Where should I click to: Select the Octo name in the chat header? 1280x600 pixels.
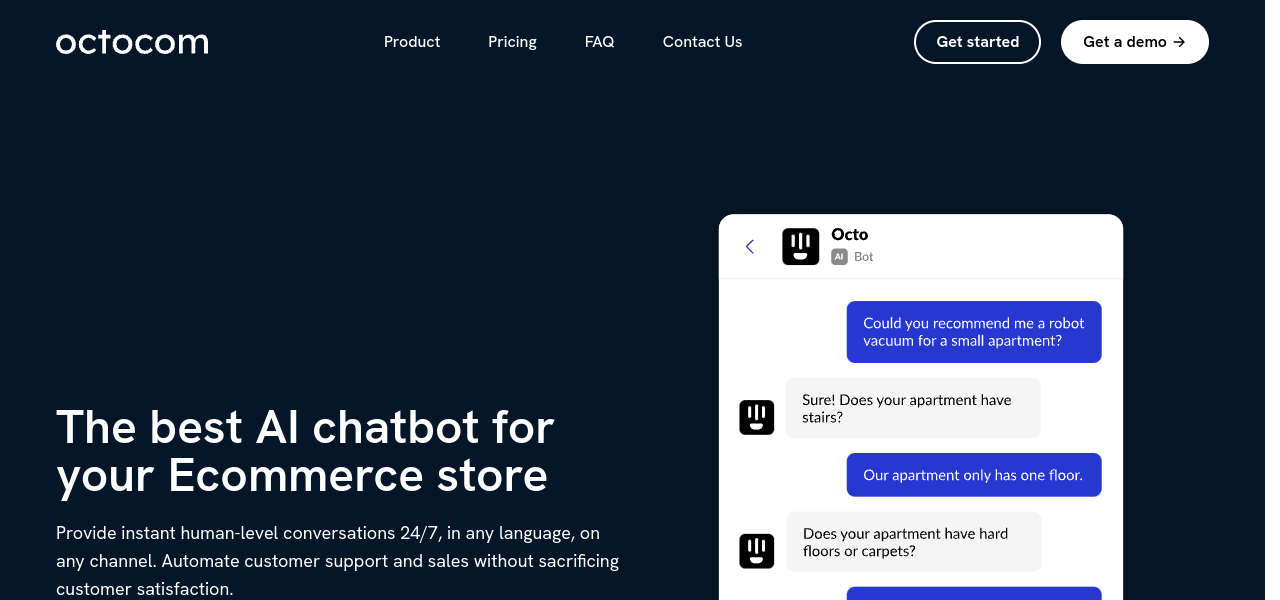coord(849,234)
